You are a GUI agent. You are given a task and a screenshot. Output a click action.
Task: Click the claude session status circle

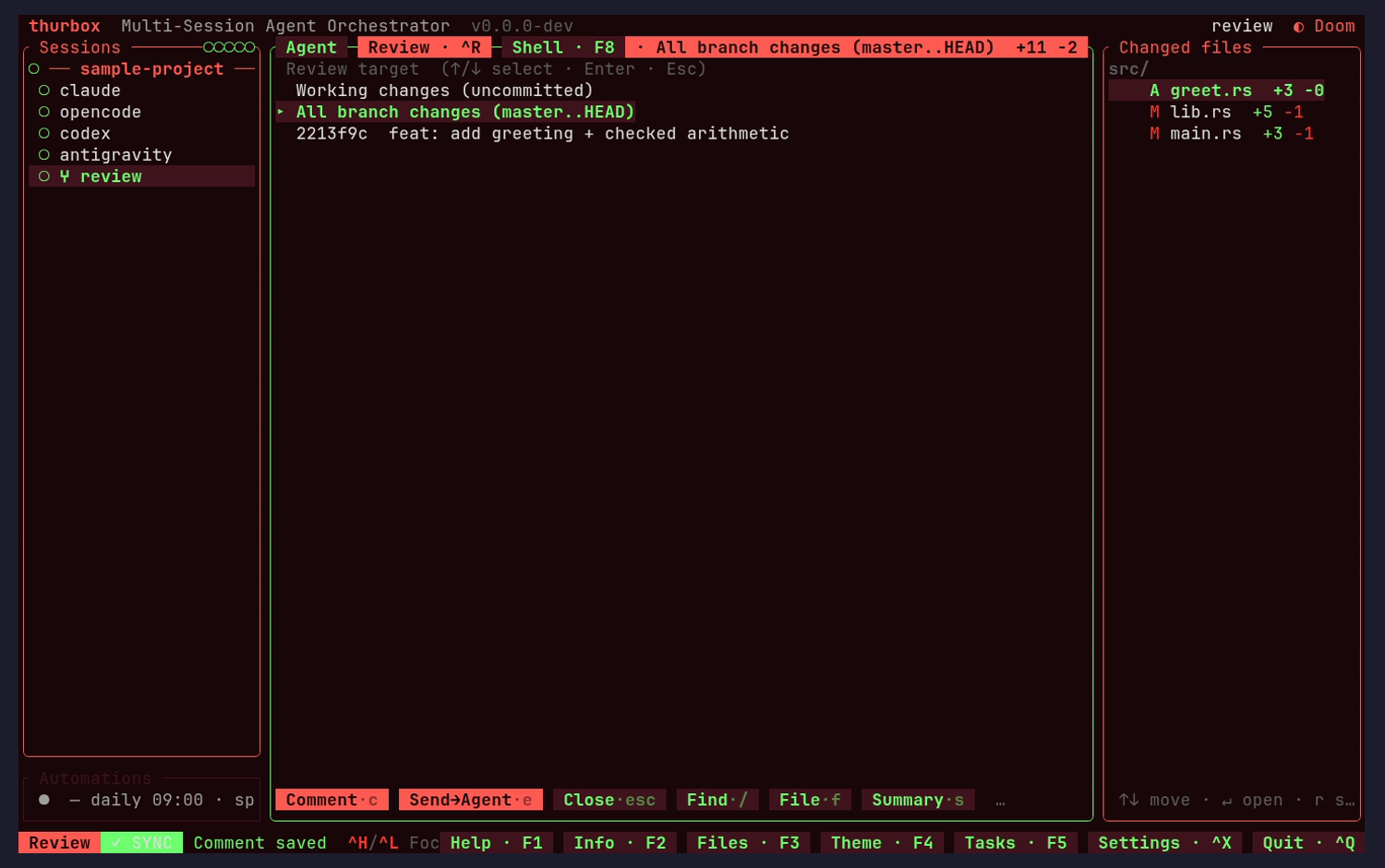pos(43,90)
